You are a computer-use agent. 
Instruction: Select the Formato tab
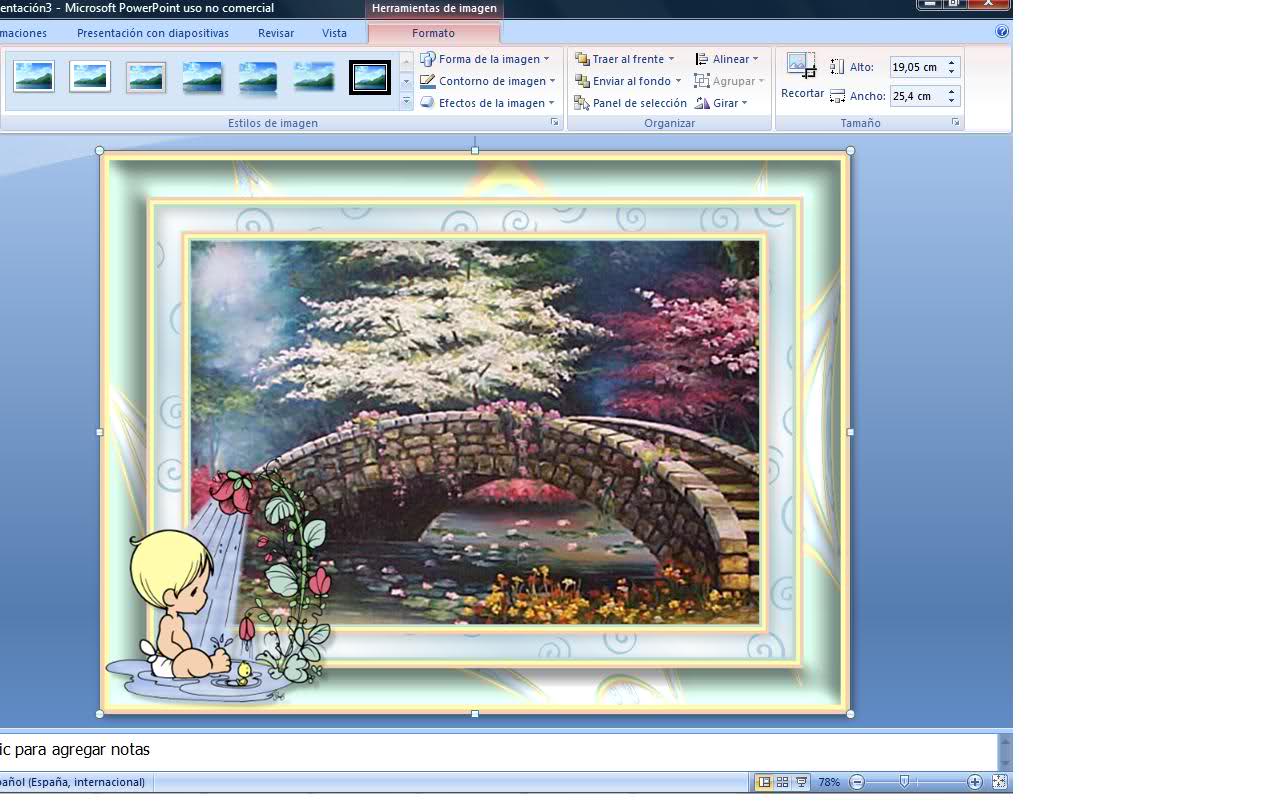(x=433, y=33)
